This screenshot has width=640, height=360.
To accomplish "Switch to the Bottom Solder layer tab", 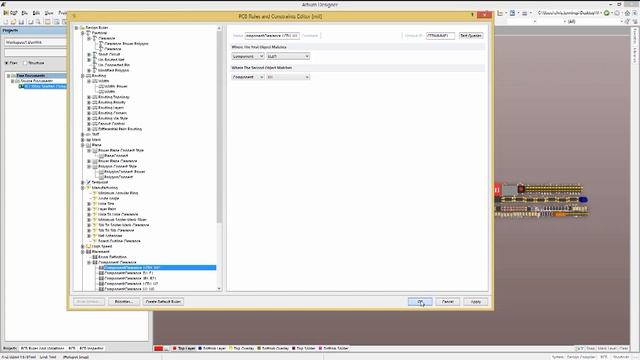I will [x=333, y=349].
